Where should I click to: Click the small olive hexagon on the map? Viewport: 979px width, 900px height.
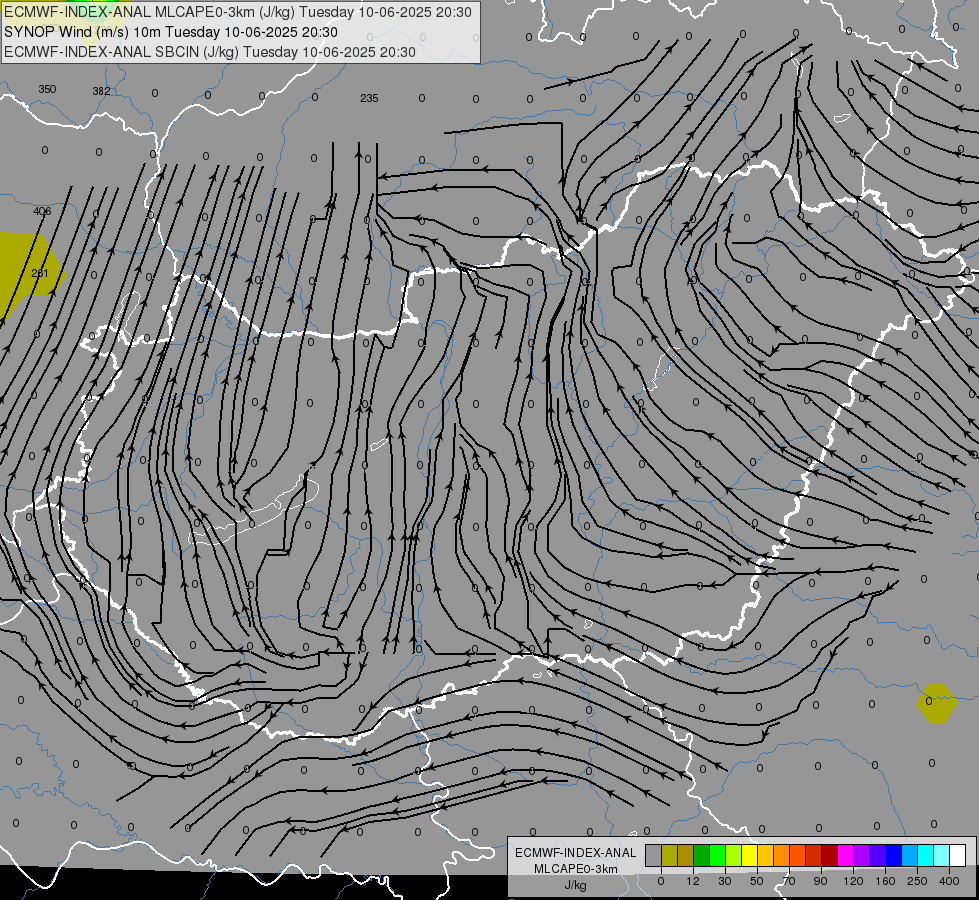[937, 703]
